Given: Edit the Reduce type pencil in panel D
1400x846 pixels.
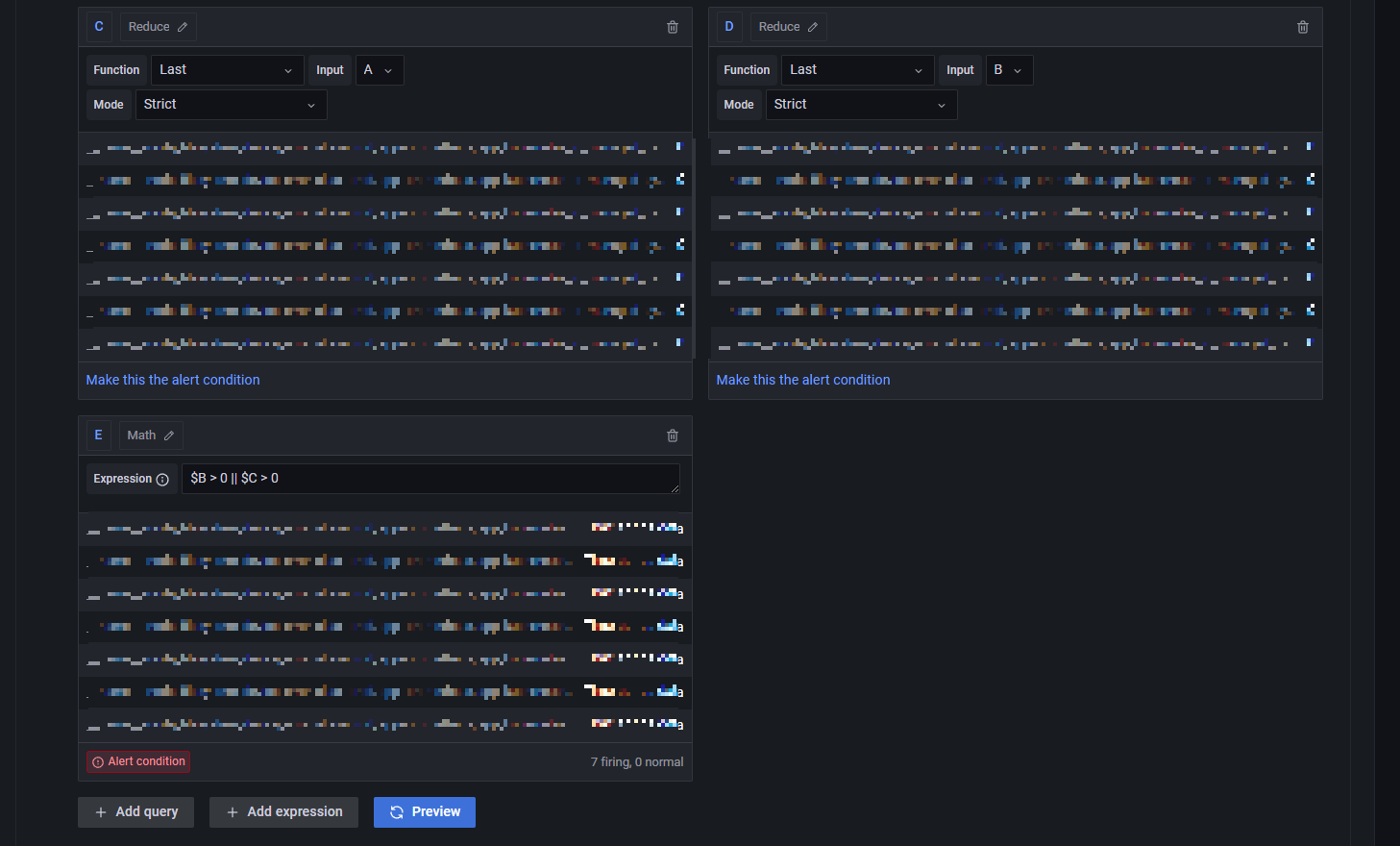Looking at the screenshot, I should (x=813, y=27).
